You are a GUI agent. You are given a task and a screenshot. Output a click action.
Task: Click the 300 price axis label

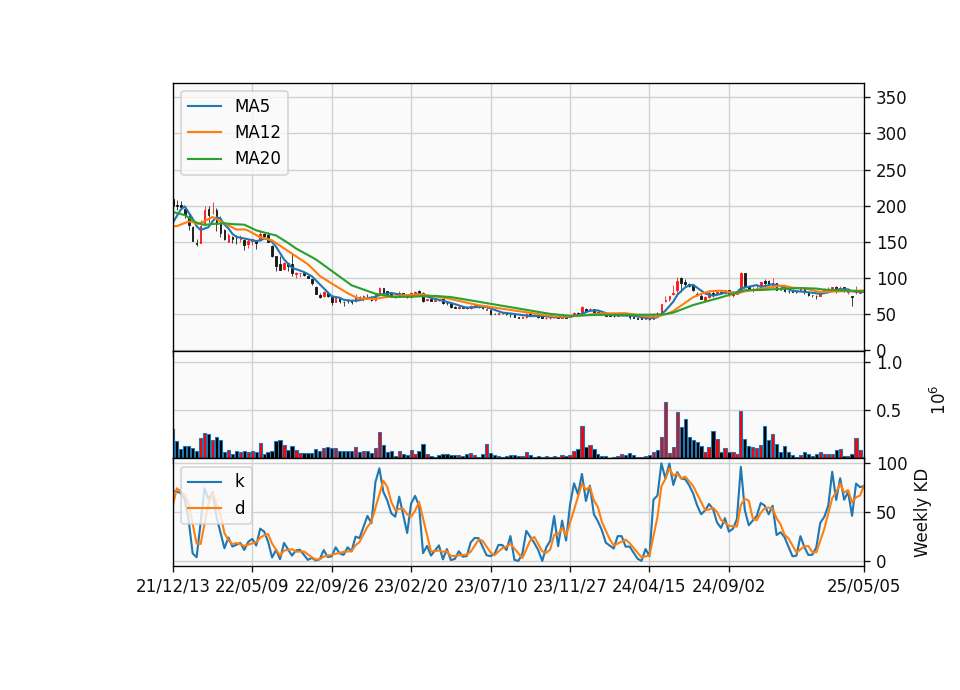pos(891,134)
